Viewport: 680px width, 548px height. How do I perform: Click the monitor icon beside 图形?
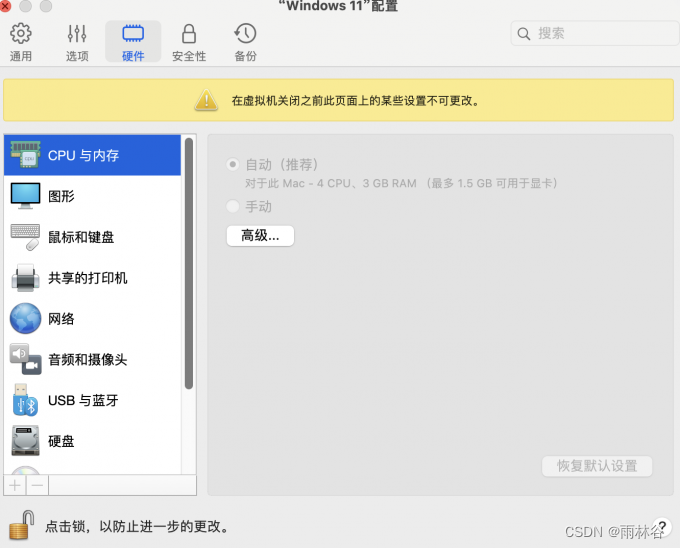point(25,196)
